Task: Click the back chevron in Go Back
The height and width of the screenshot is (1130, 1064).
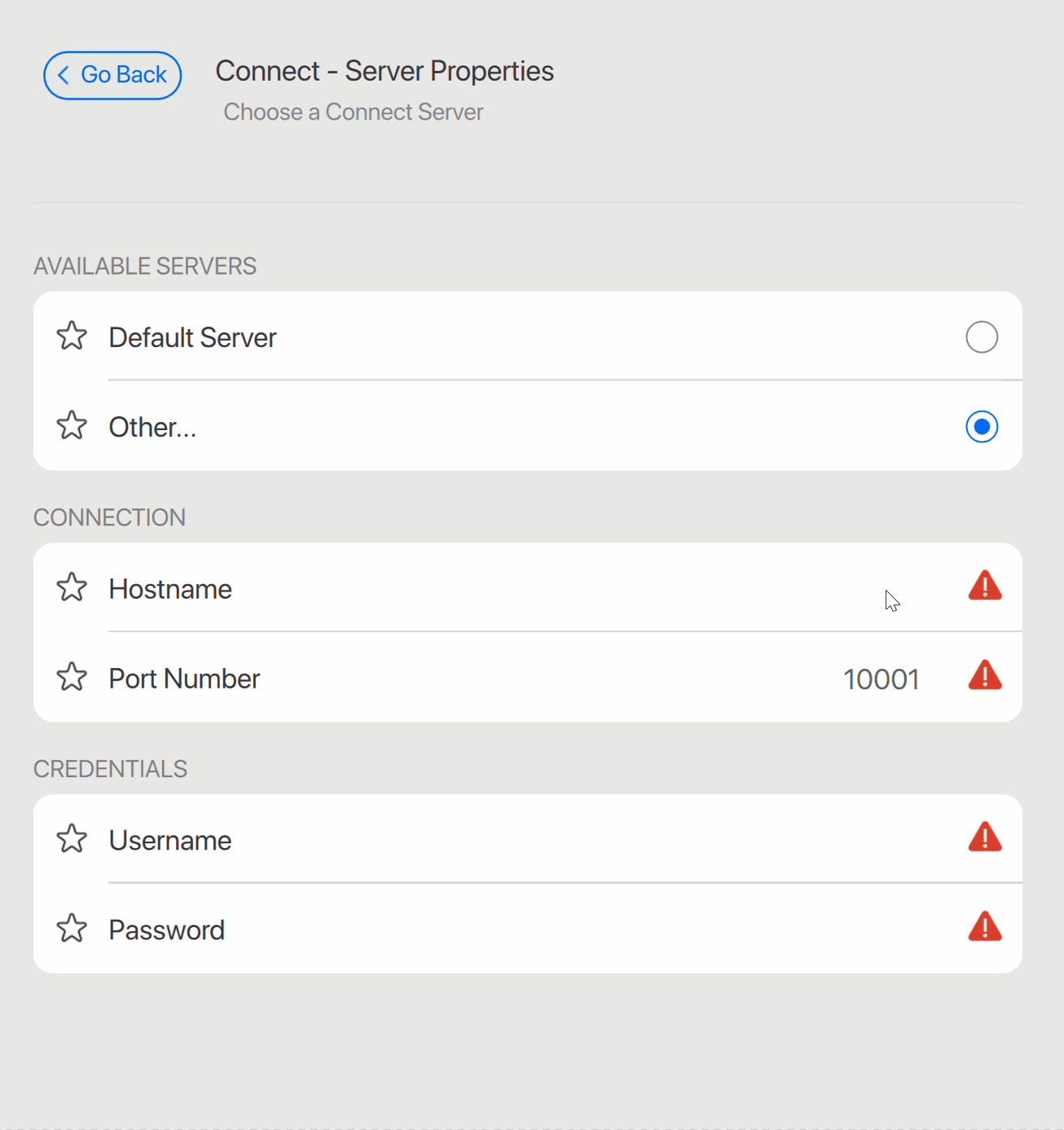Action: pyautogui.click(x=64, y=75)
